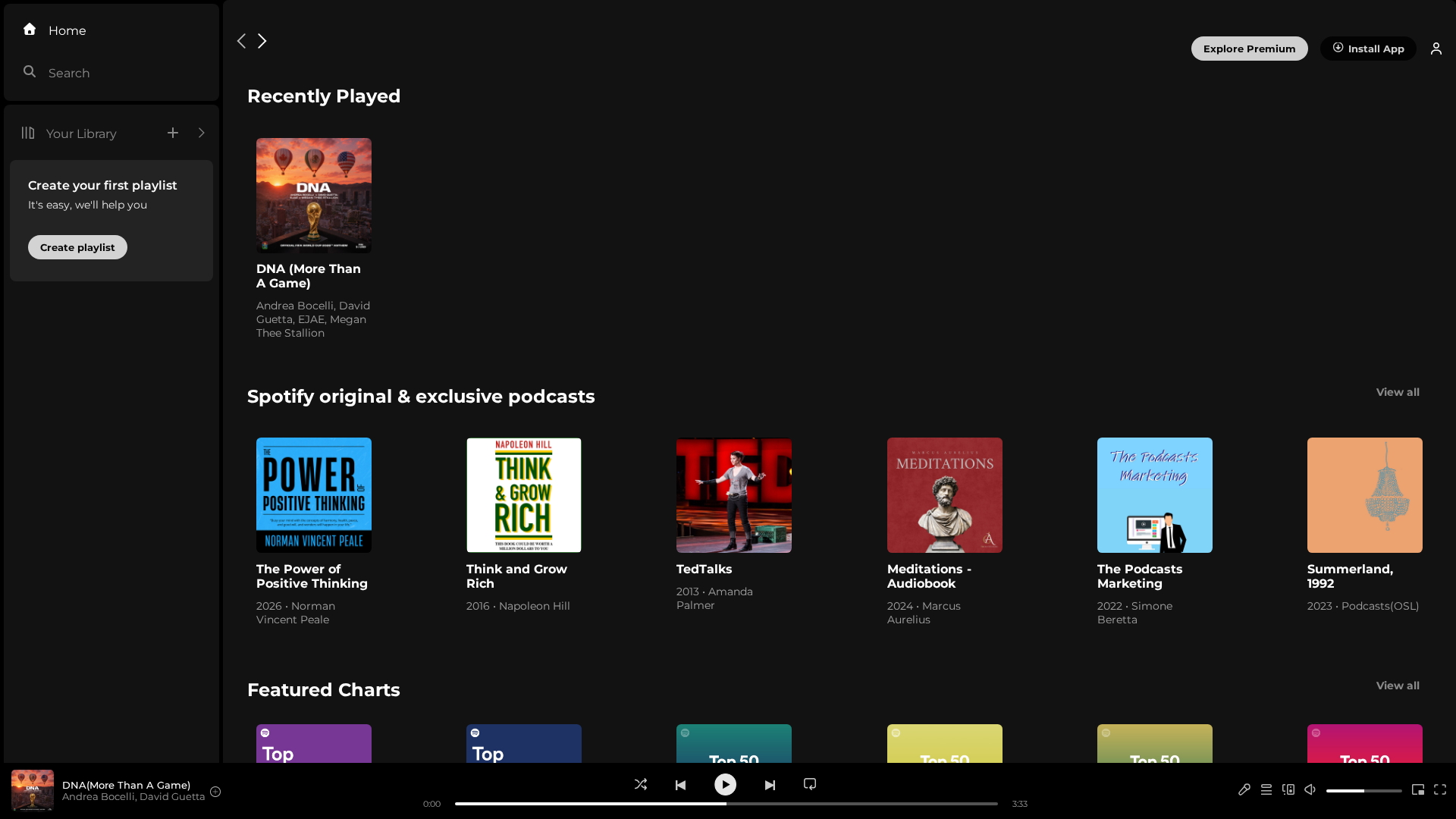Open The Podcasts Marketing cover

1155,495
